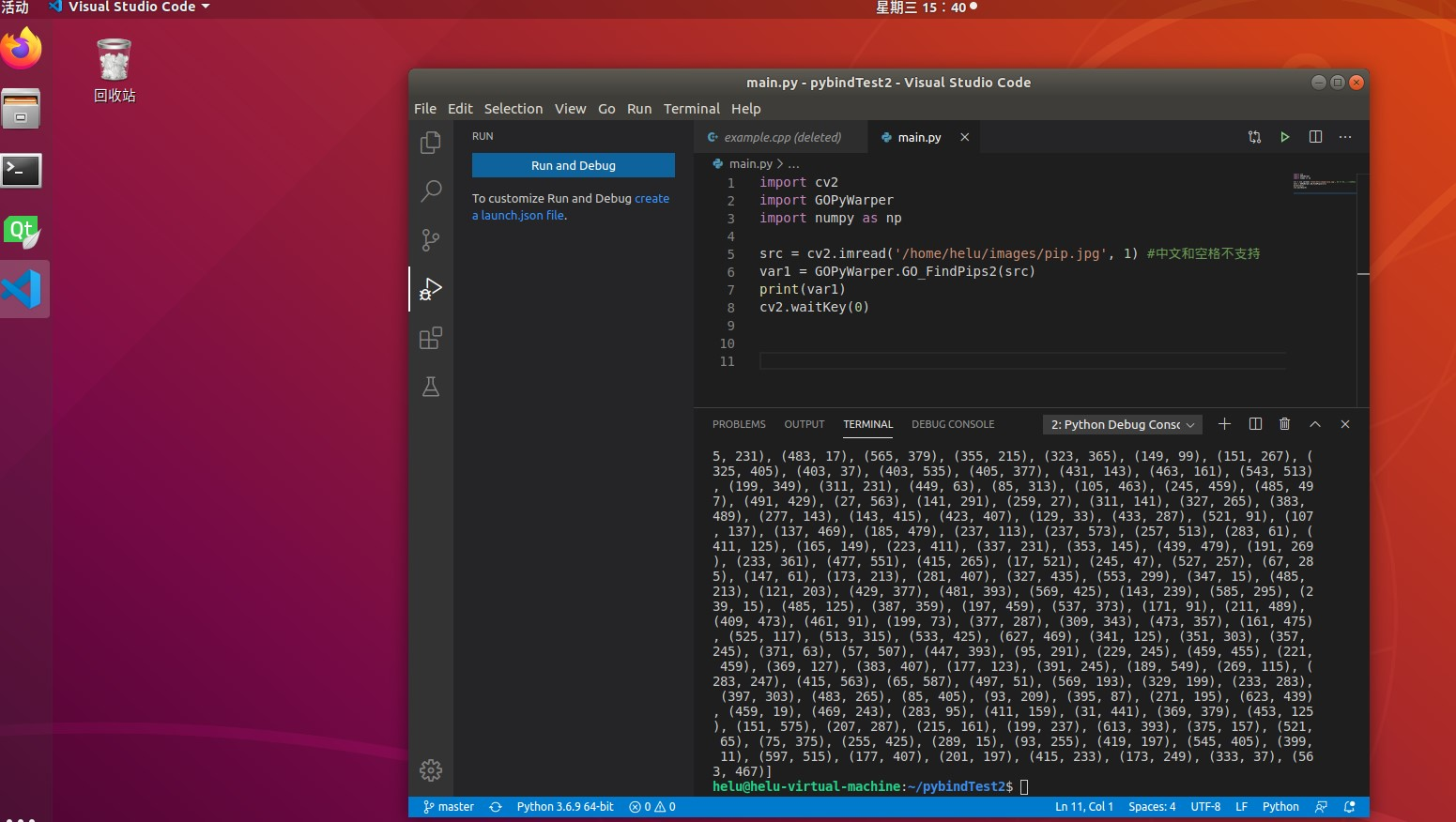Open the Search view icon
This screenshot has height=822, width=1456.
point(431,191)
